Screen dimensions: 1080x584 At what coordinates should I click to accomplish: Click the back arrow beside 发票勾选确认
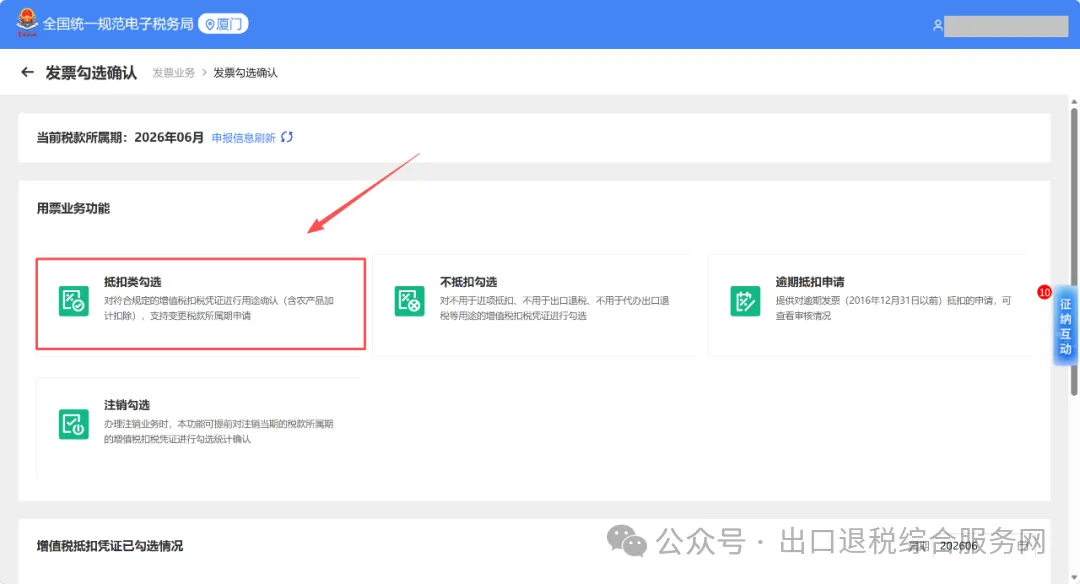(28, 72)
